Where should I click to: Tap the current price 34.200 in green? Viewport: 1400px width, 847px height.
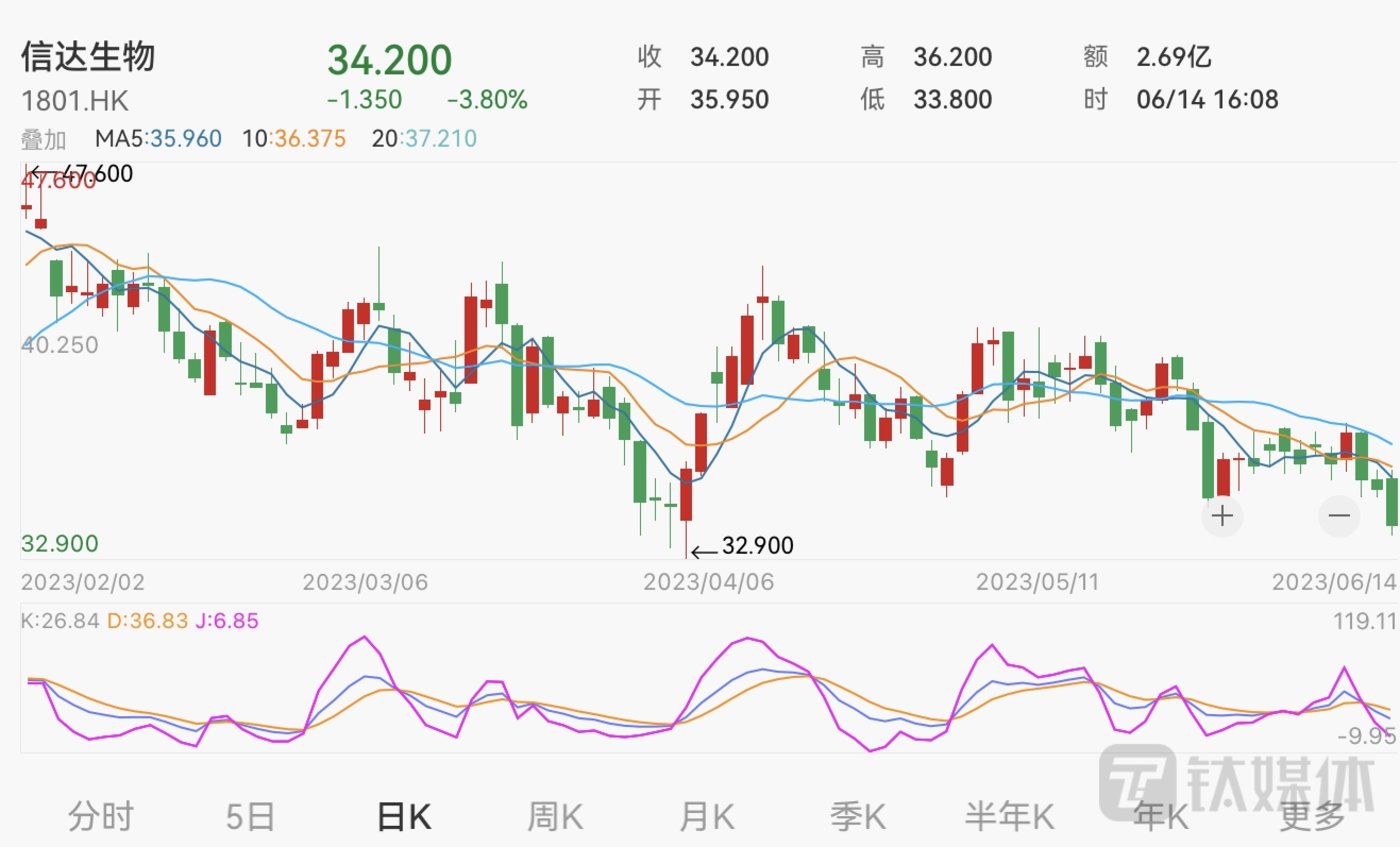pos(390,60)
